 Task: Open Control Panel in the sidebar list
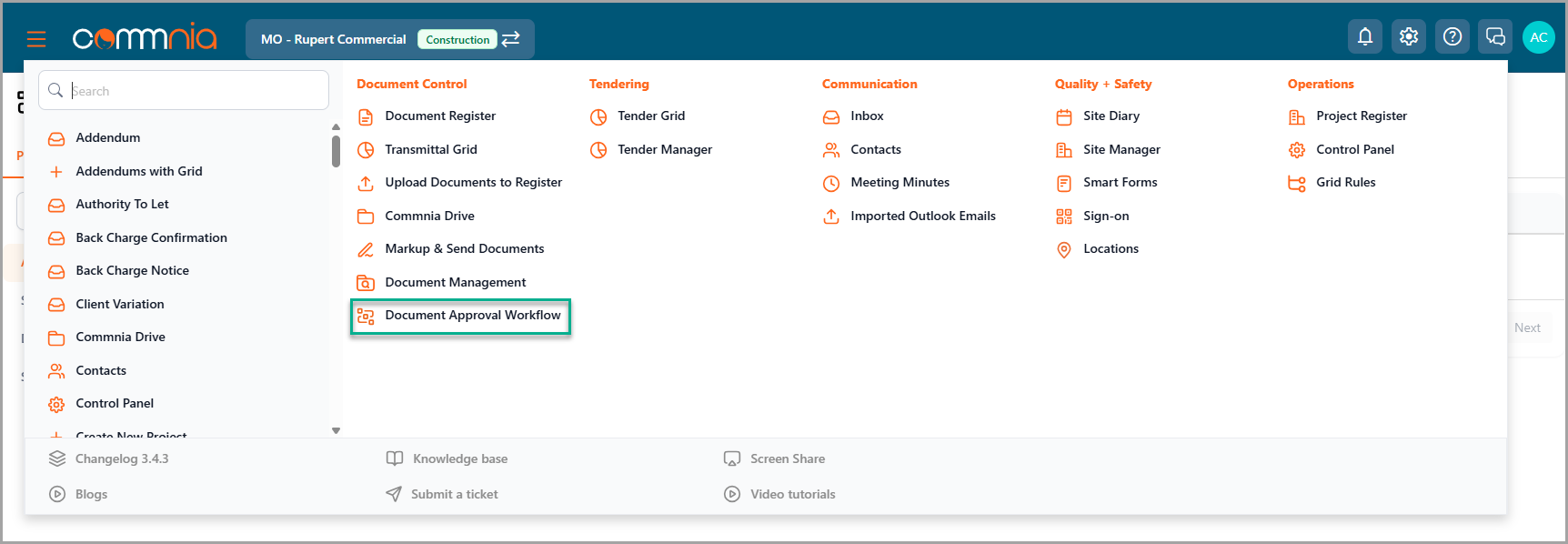click(x=115, y=403)
